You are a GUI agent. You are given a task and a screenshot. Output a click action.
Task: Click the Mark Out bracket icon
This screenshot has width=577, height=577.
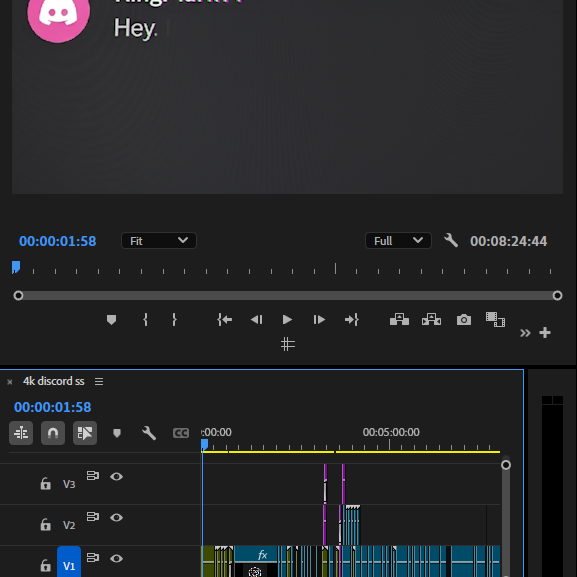point(174,319)
